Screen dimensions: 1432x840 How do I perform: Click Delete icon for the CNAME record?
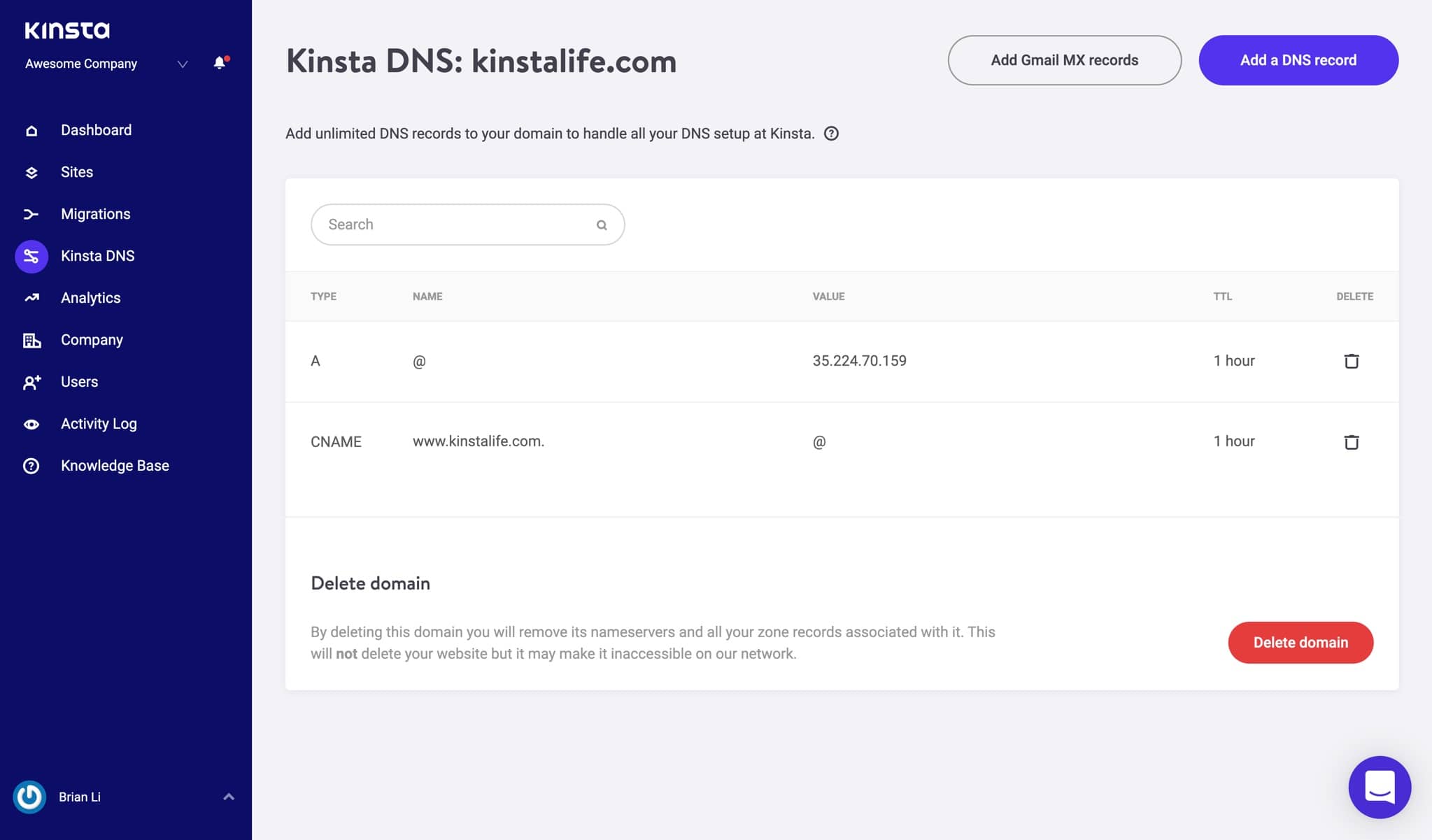(1351, 441)
